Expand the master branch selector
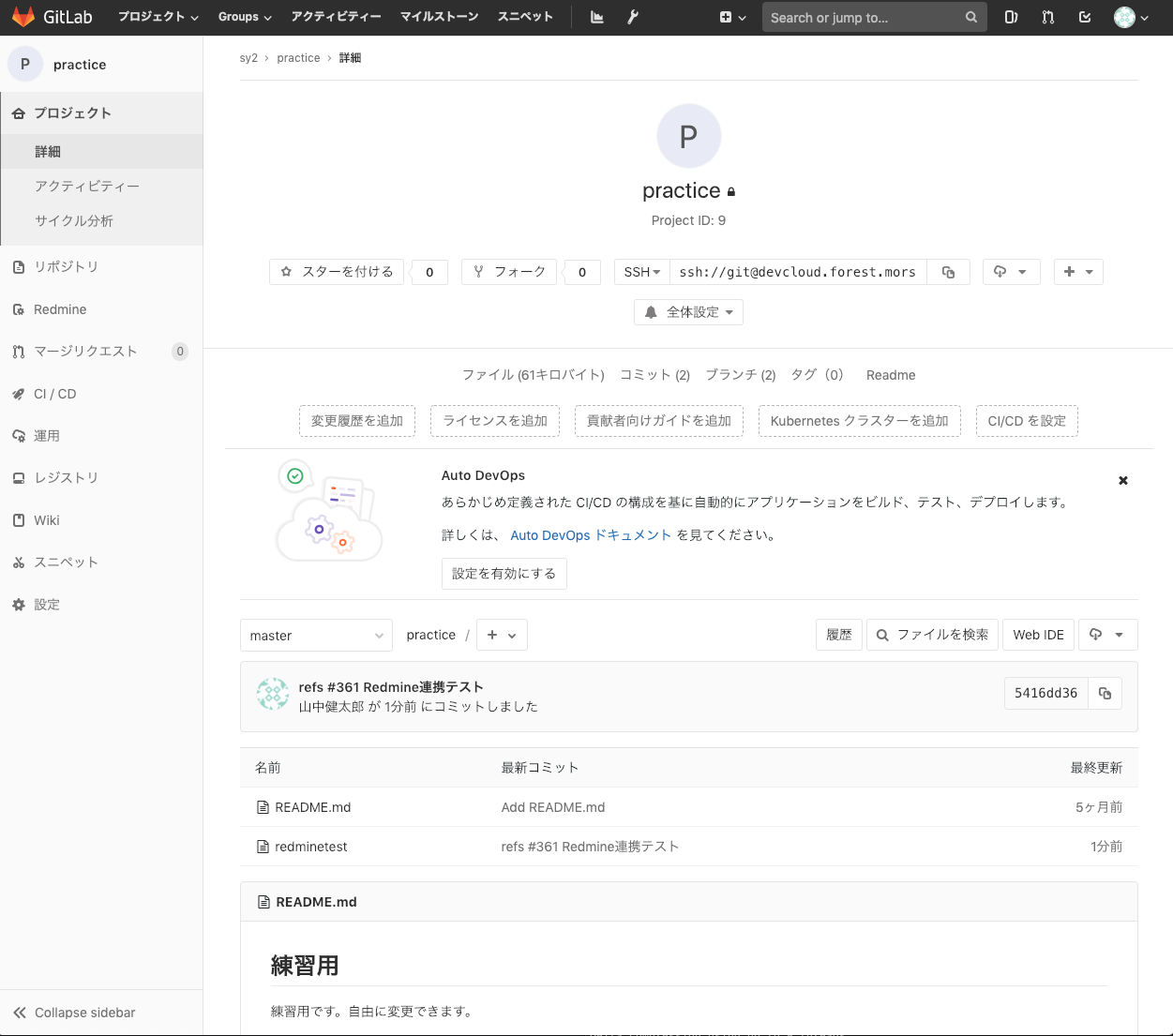Screen dimensions: 1173x1036 (x=316, y=636)
